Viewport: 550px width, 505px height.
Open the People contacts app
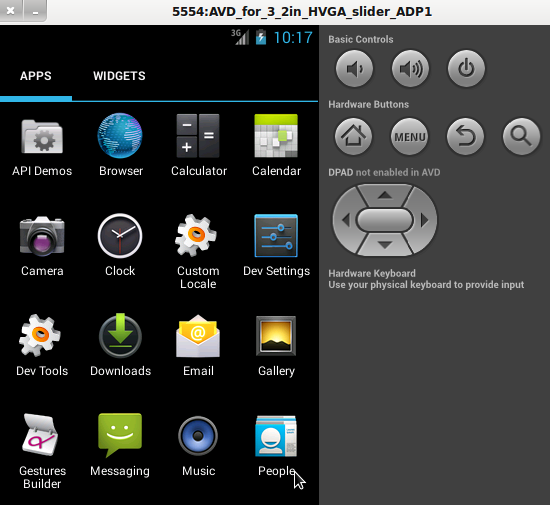pos(276,445)
